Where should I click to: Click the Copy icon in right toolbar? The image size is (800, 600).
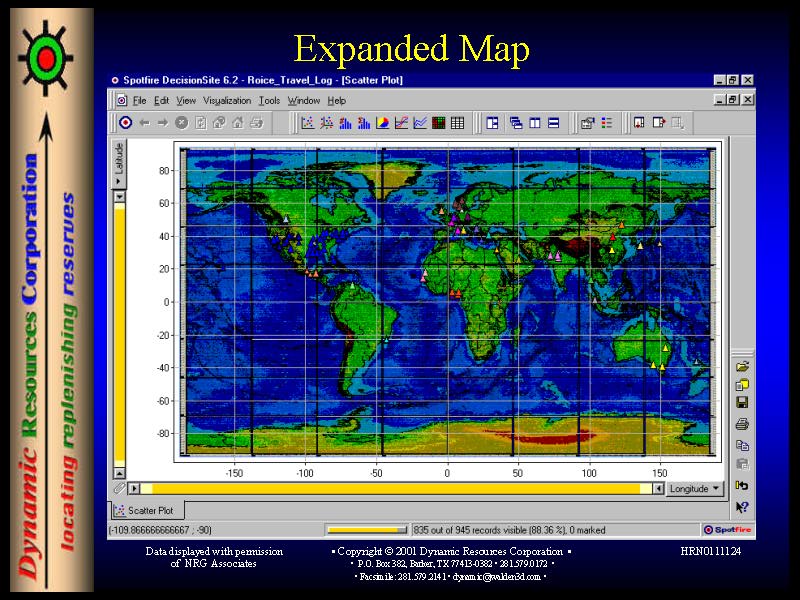[742, 445]
